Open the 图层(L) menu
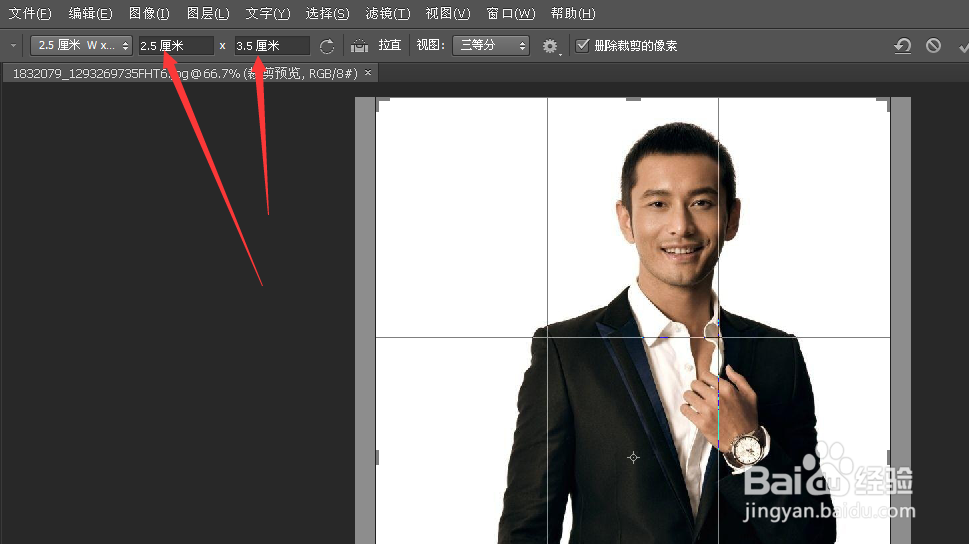Viewport: 969px width, 544px height. coord(208,13)
